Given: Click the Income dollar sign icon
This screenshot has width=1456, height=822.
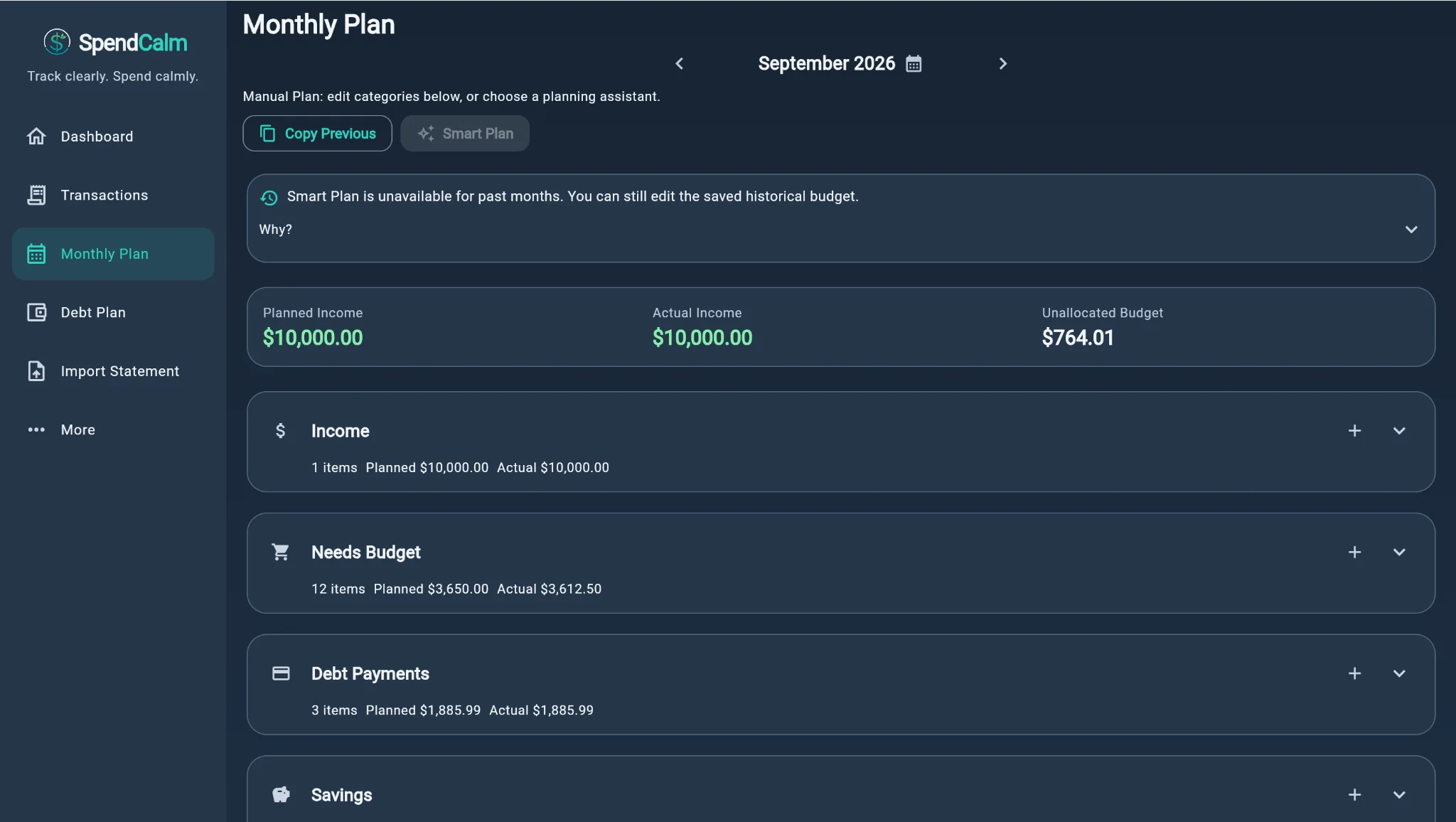Looking at the screenshot, I should pyautogui.click(x=281, y=431).
